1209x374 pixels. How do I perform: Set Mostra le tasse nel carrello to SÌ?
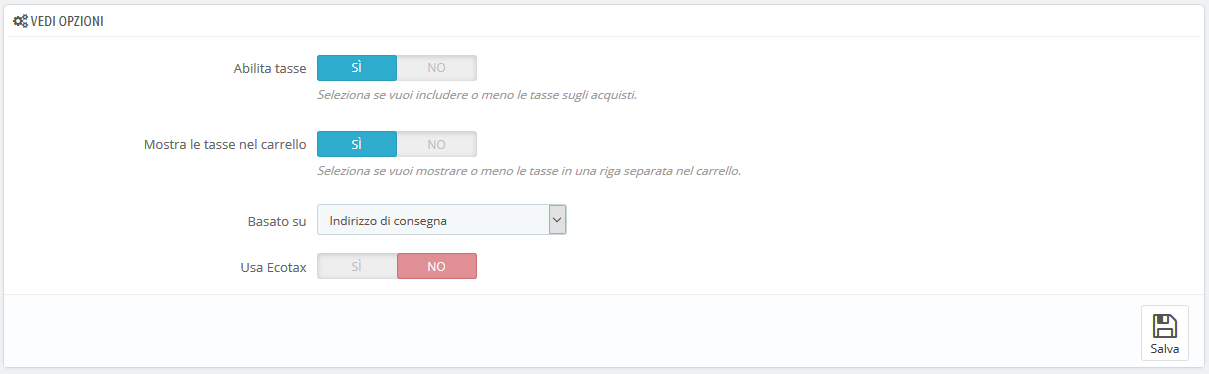click(x=357, y=144)
